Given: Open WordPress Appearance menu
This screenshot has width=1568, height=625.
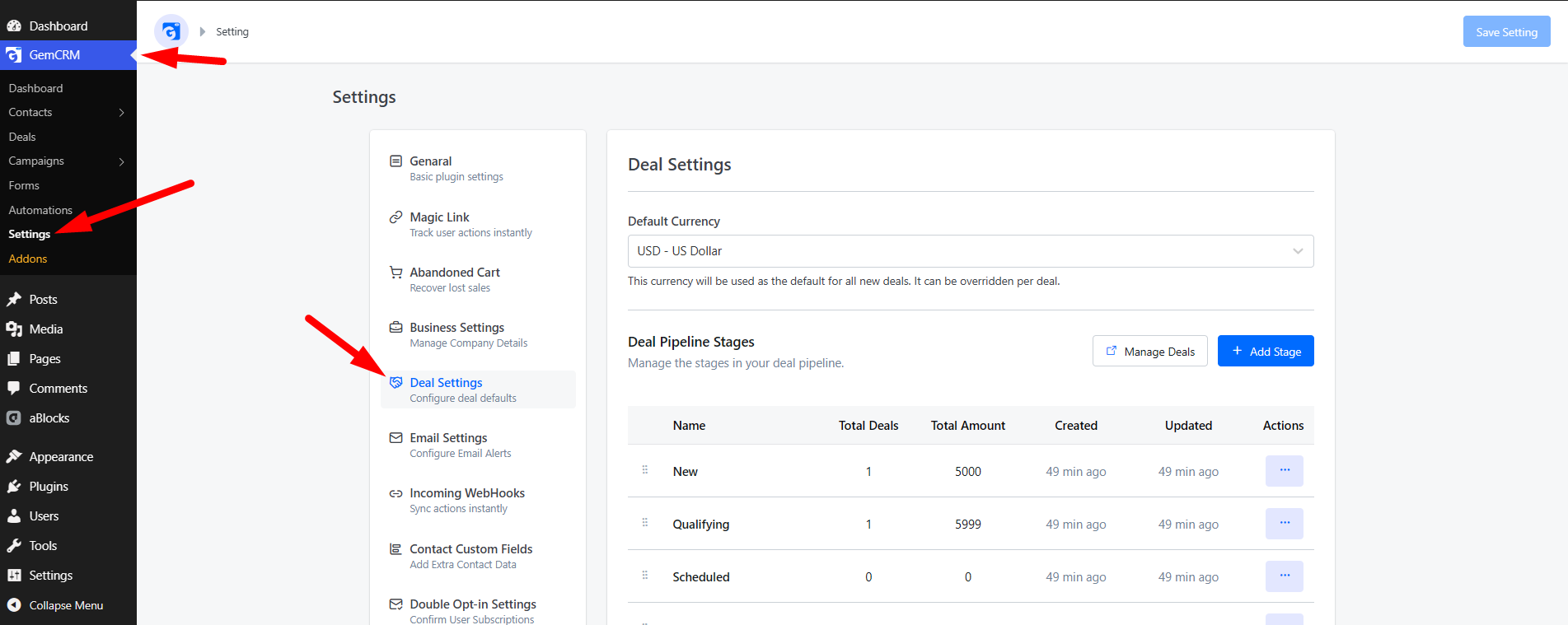Looking at the screenshot, I should [61, 457].
